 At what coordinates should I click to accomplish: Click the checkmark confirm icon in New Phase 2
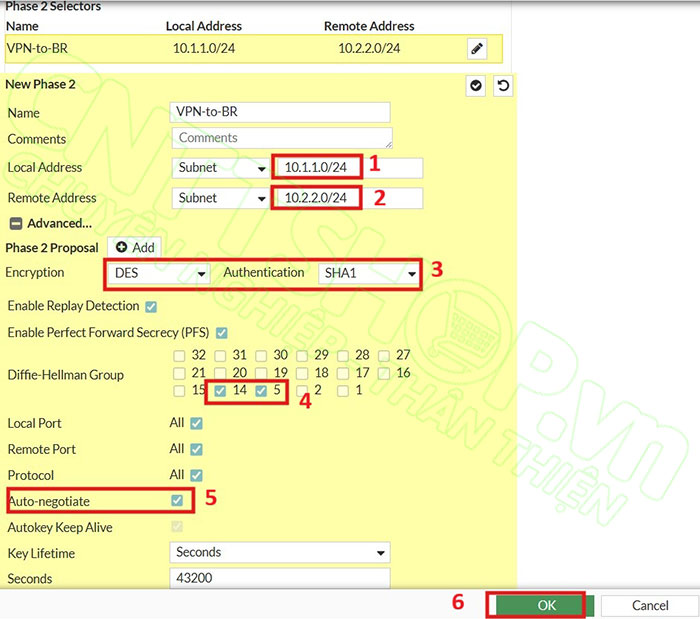[x=476, y=86]
